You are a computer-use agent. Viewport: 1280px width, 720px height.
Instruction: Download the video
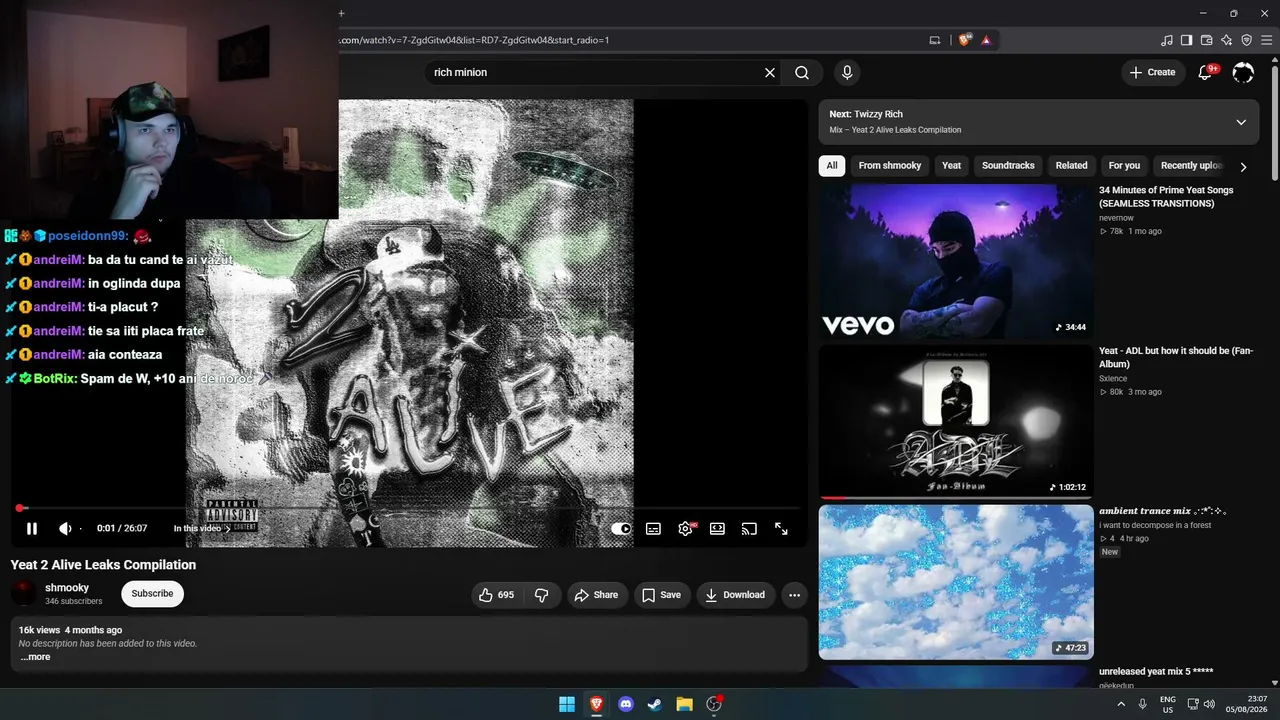pos(735,595)
